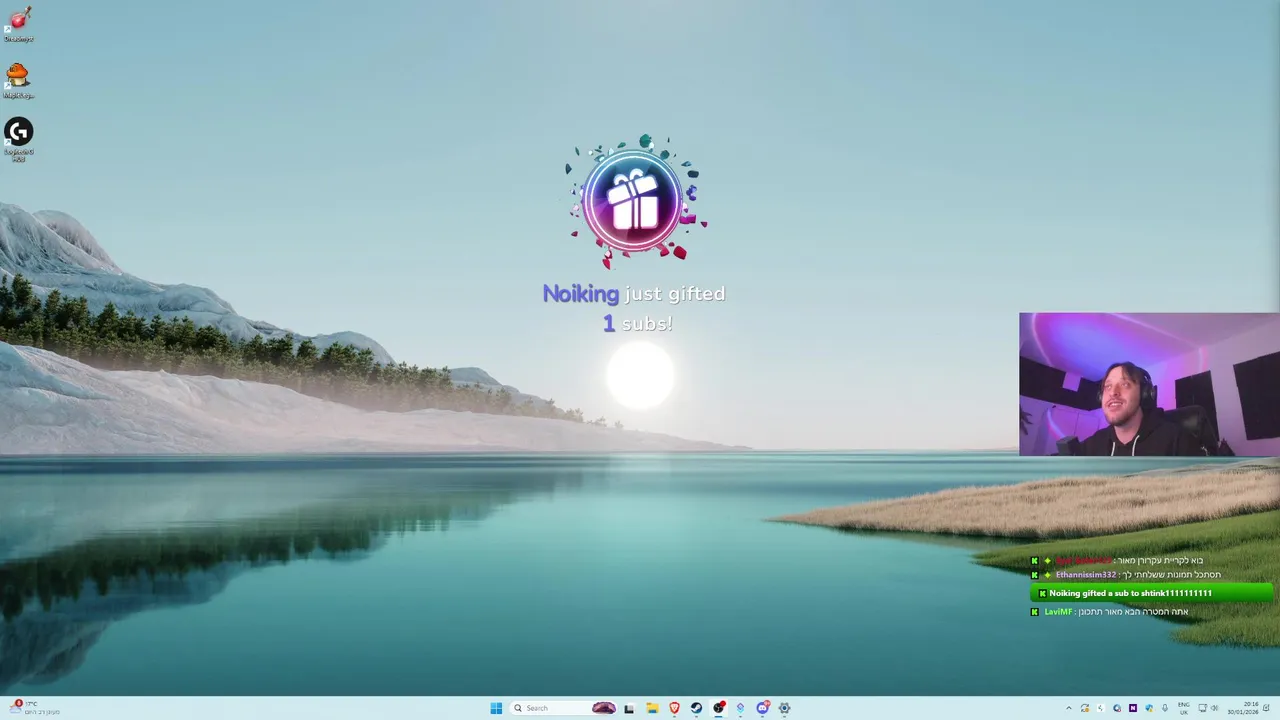Click the Ethannissim332 chat username
This screenshot has height=720, width=1280.
coord(1085,575)
